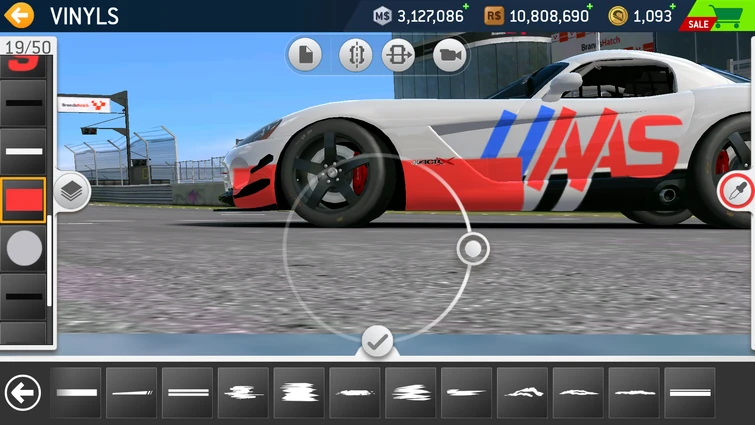
Task: Click the mirror vinyl icon
Action: pyautogui.click(x=355, y=55)
